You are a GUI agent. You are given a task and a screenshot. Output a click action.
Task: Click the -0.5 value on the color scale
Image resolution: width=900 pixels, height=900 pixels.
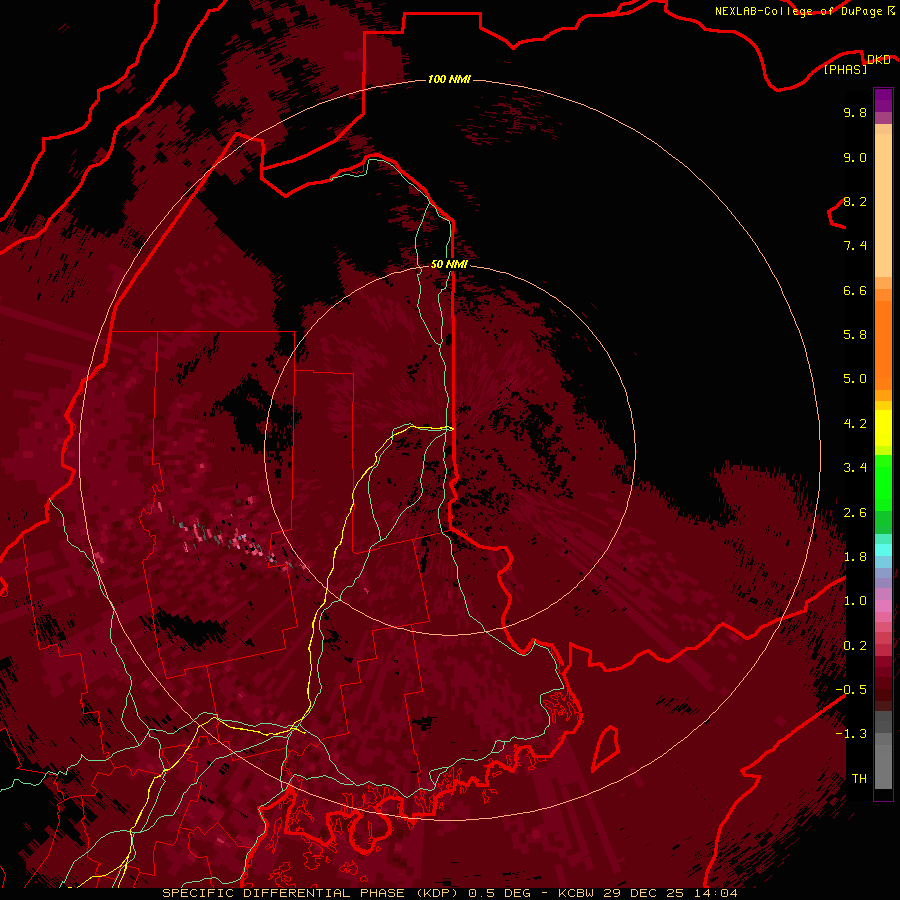851,690
